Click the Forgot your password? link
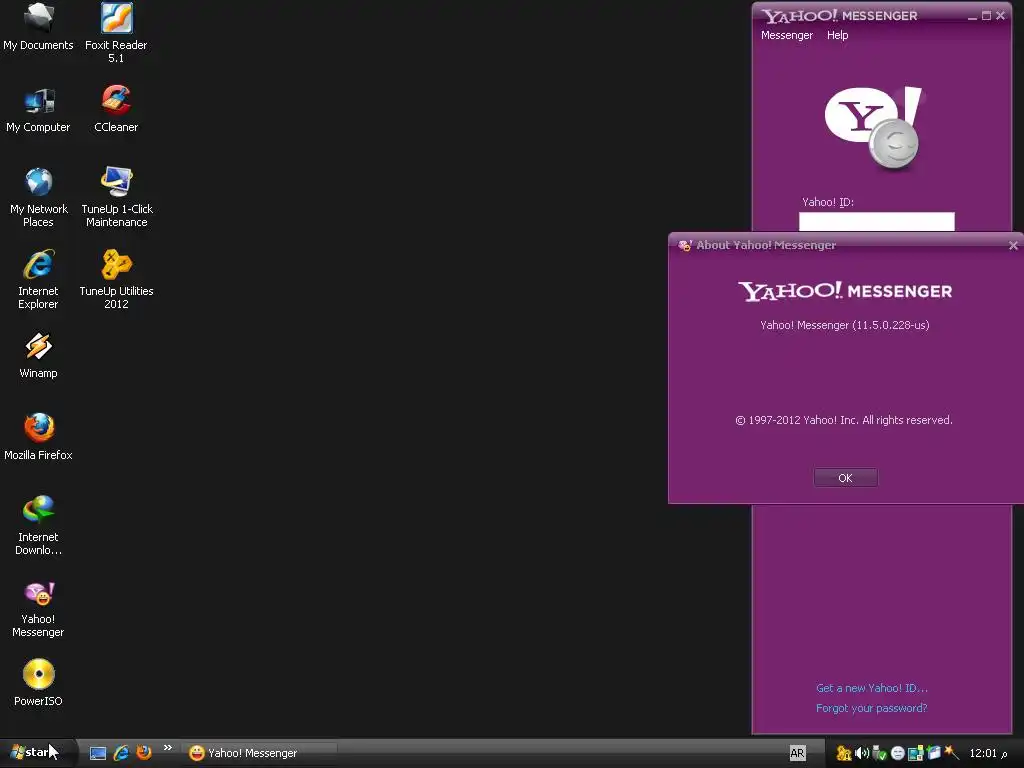 871,709
